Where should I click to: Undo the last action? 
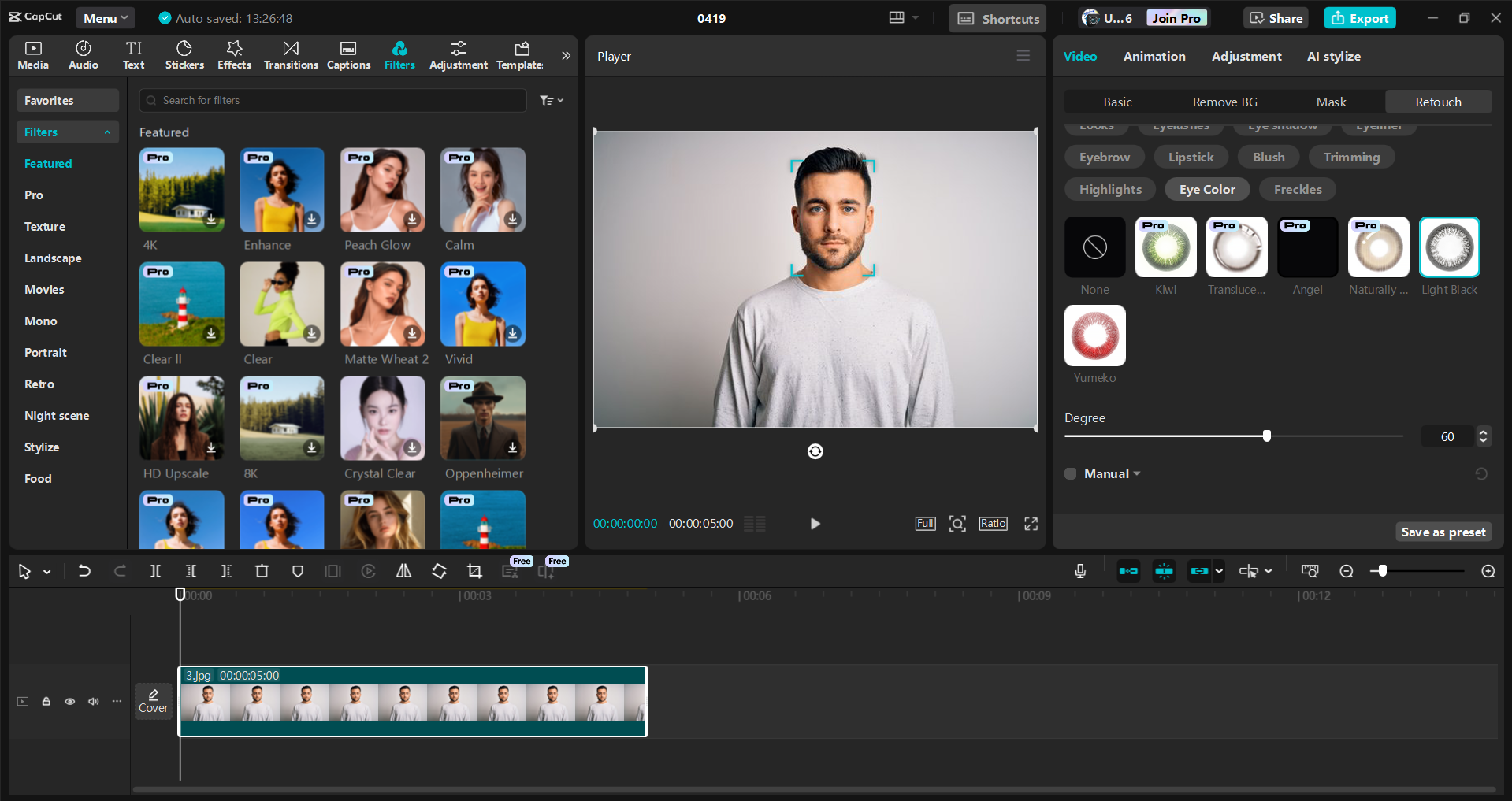84,571
